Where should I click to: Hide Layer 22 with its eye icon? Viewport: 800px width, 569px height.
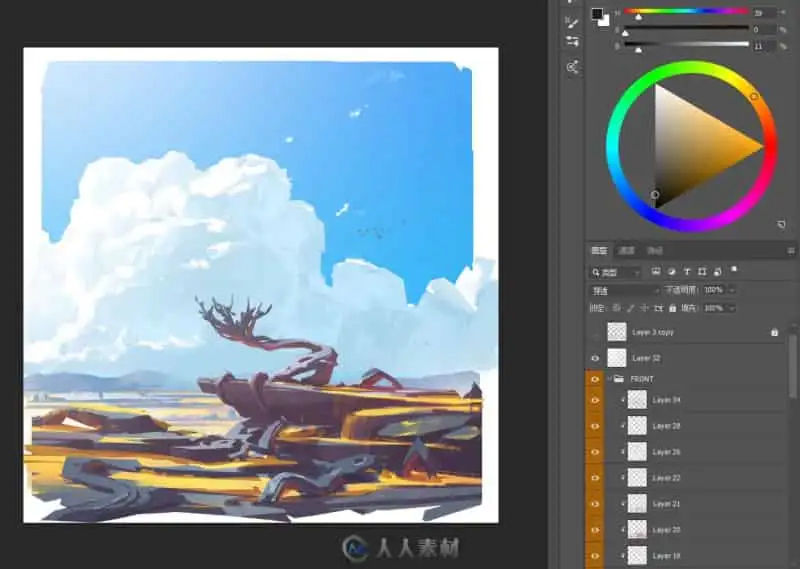(x=595, y=478)
